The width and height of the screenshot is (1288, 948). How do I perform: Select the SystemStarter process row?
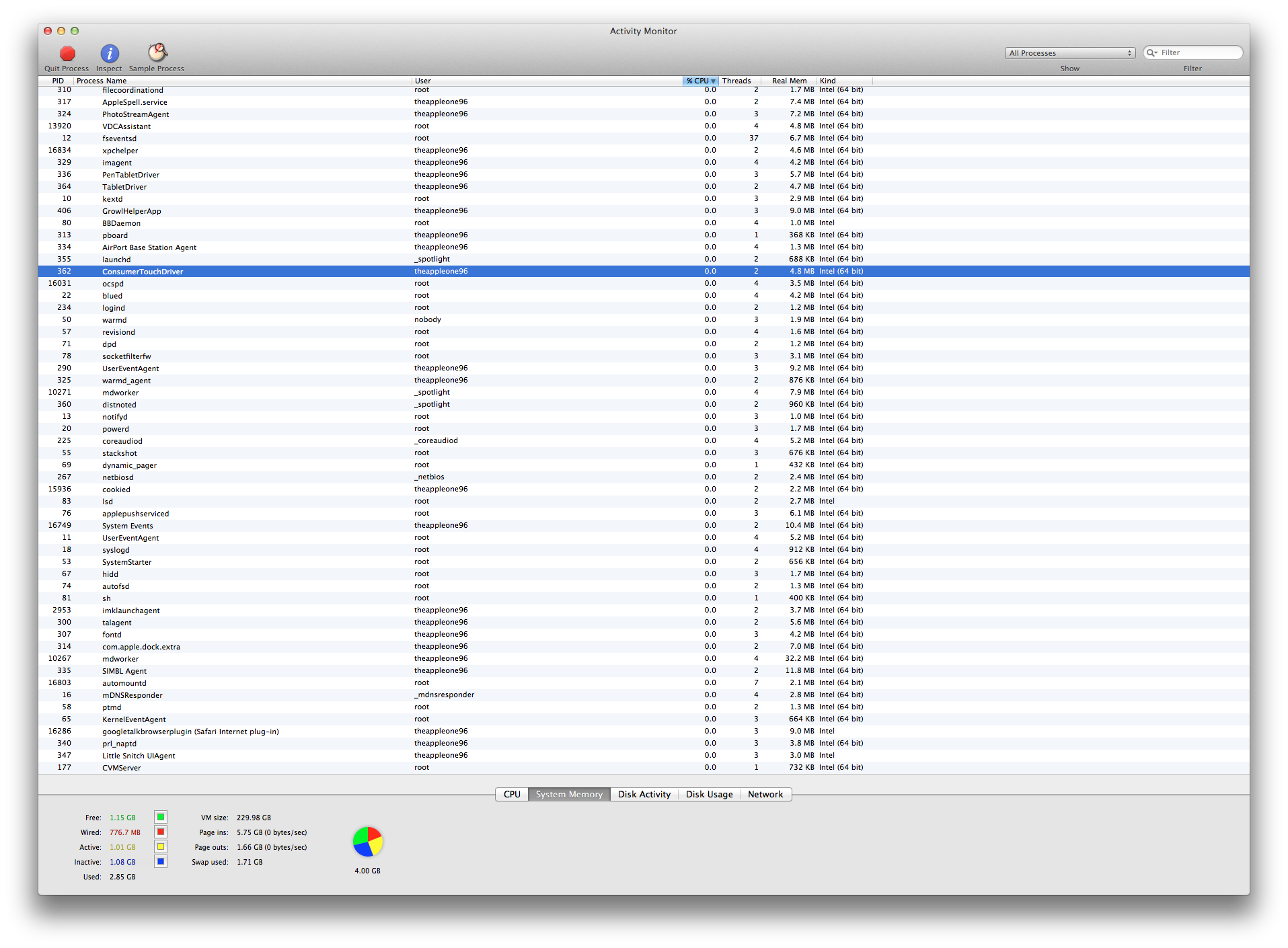point(644,562)
